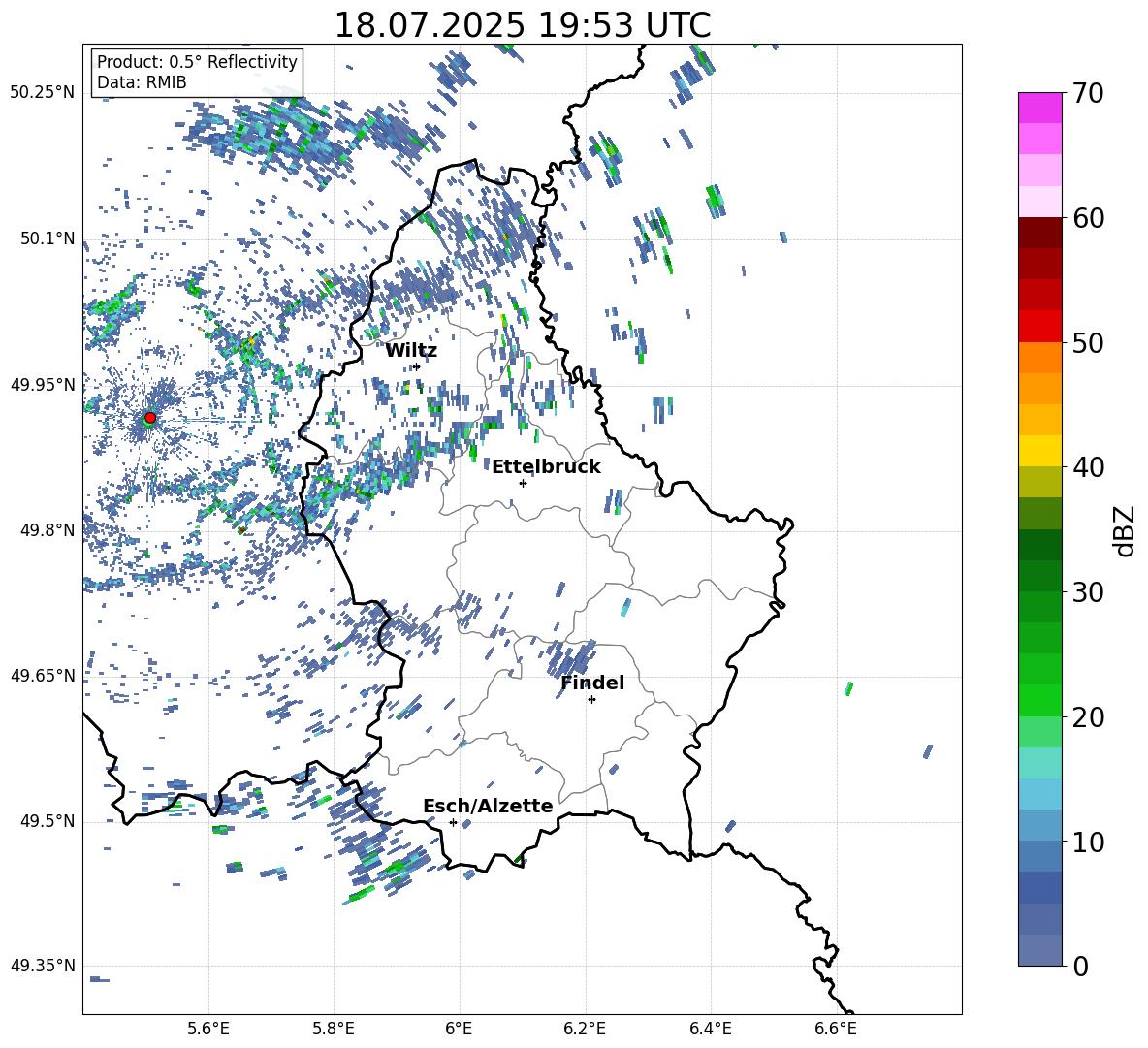Viewport: 1148px width, 1048px height.
Task: Click the Esch/Alzette station cross marker
Action: click(453, 822)
